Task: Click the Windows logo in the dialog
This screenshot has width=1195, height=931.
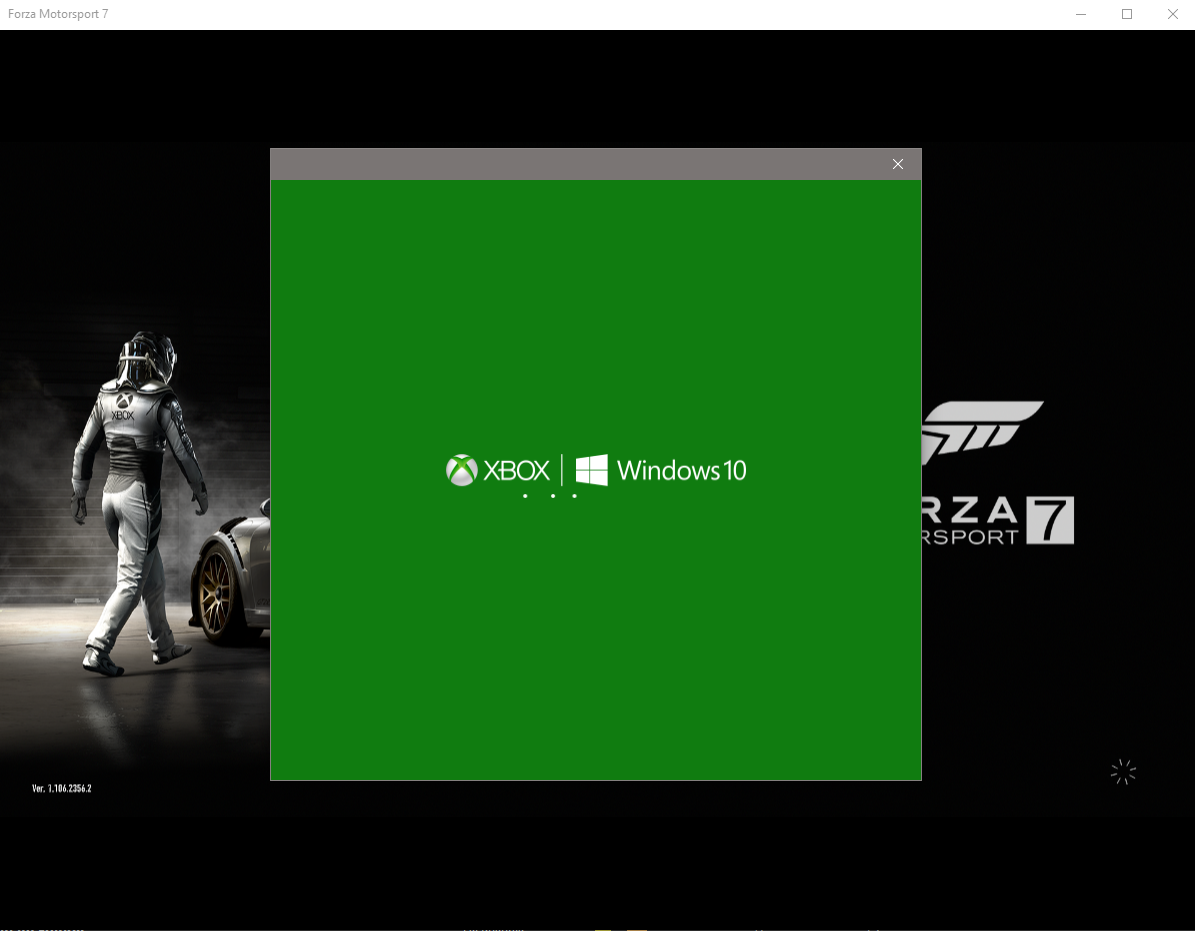Action: click(591, 470)
